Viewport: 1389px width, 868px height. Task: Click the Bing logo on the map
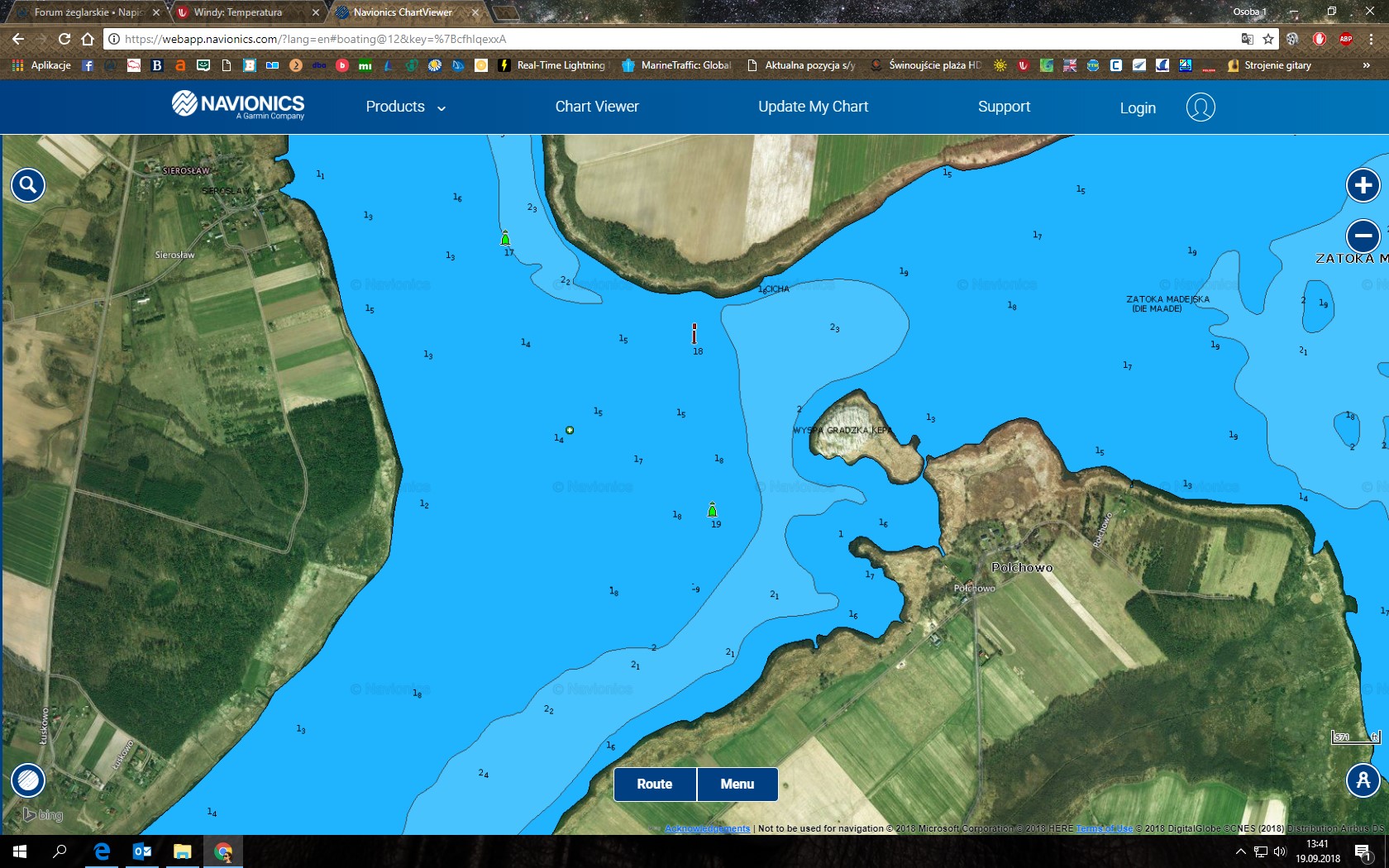(43, 814)
